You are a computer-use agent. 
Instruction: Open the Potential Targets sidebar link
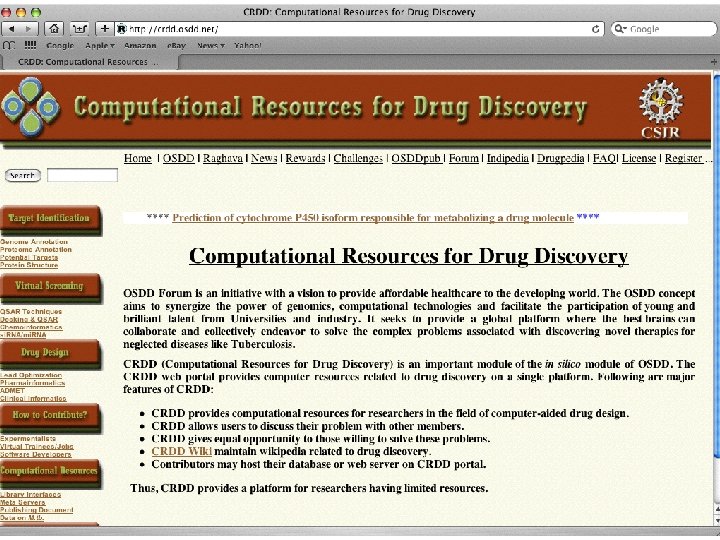[x=29, y=257]
